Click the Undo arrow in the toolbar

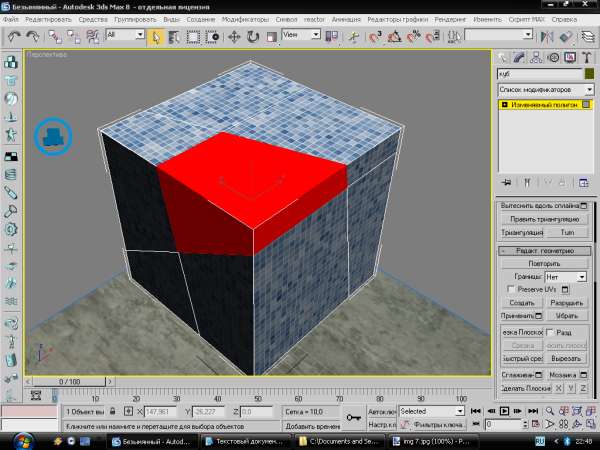point(16,36)
